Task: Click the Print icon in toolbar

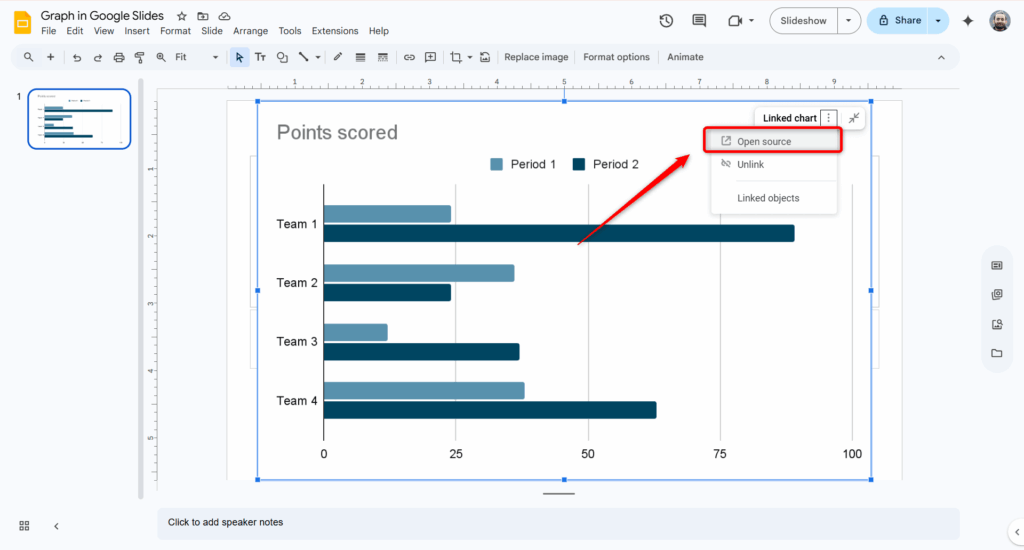Action: pyautogui.click(x=119, y=57)
